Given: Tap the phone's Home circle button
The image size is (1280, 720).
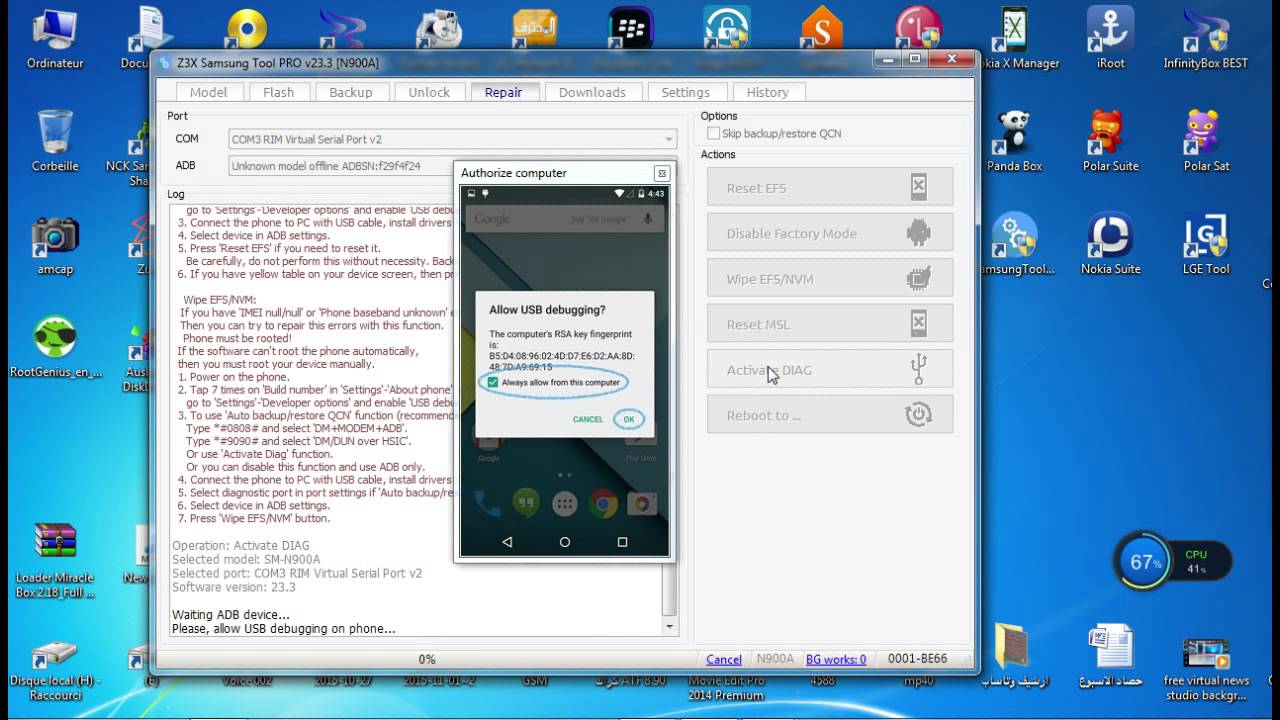Looking at the screenshot, I should 565,542.
